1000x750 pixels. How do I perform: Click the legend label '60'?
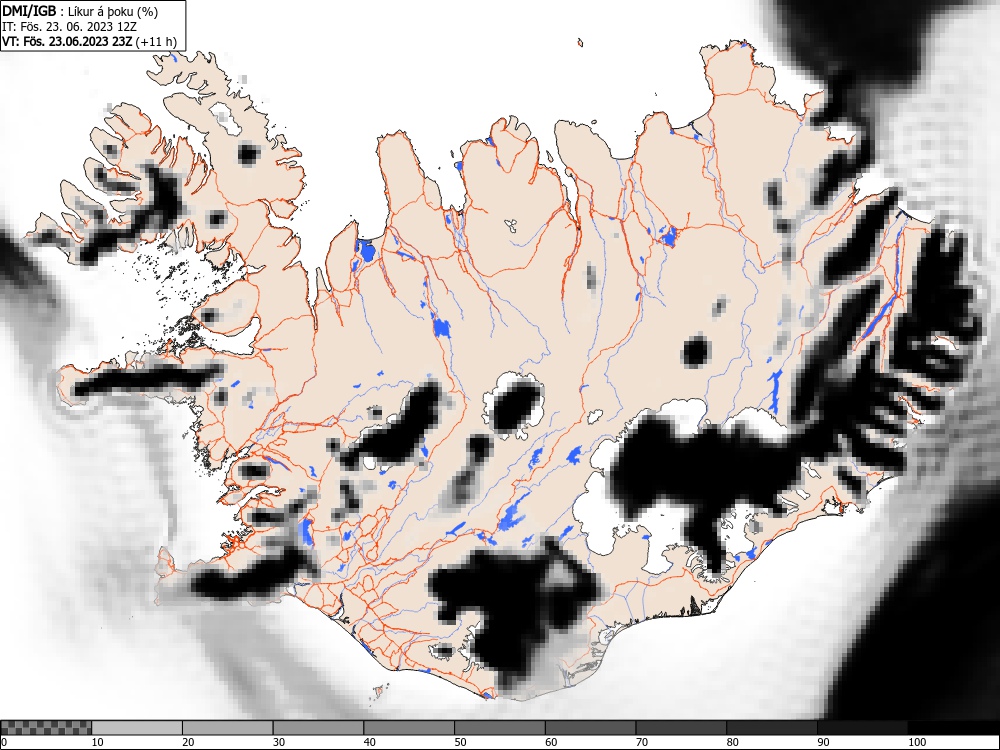click(x=551, y=742)
